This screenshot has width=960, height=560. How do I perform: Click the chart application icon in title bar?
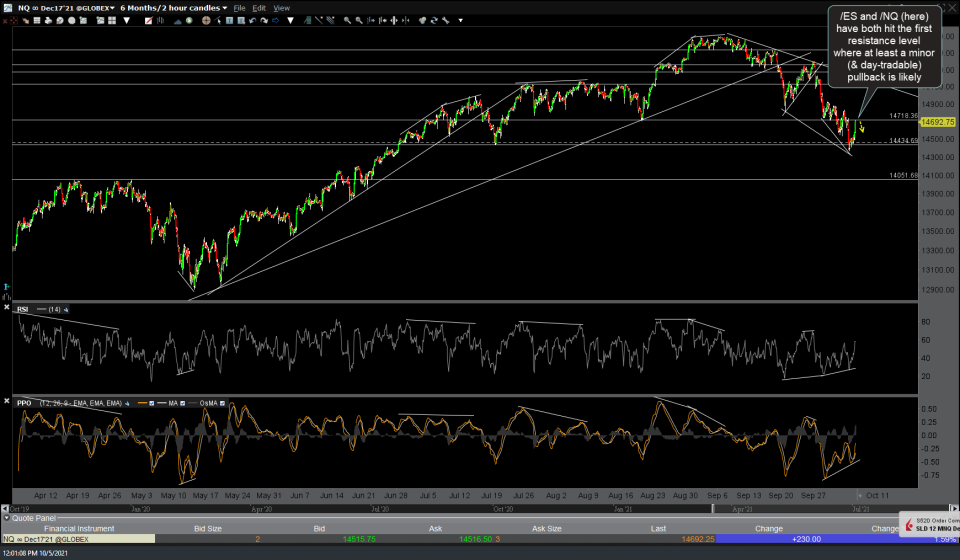tap(7, 7)
